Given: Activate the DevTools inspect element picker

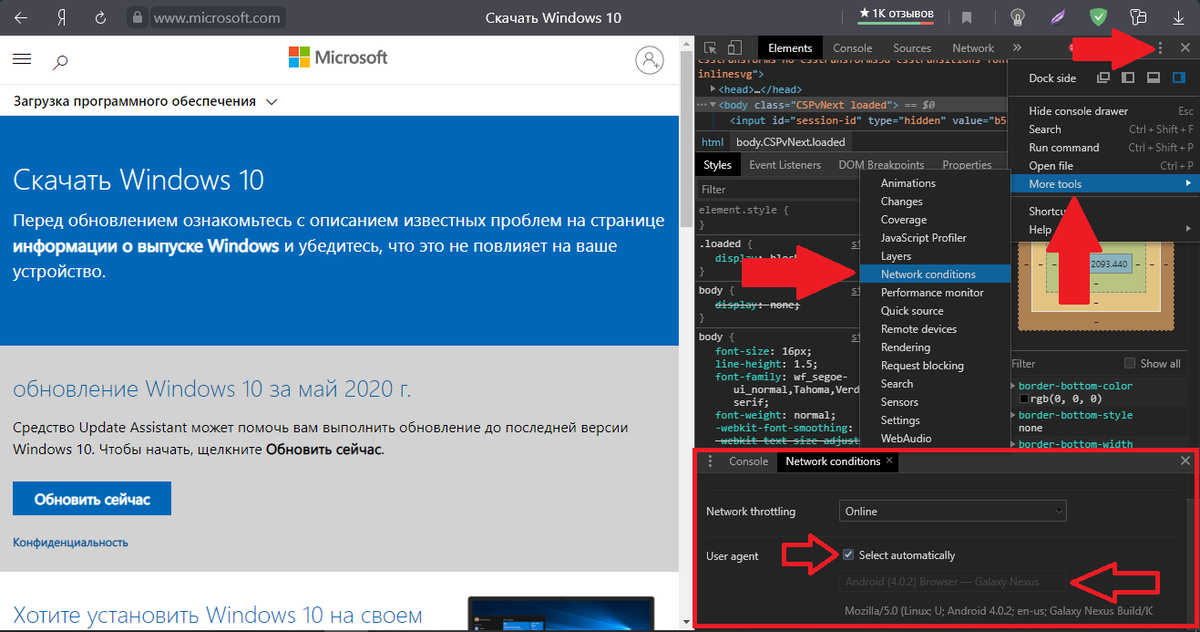Looking at the screenshot, I should click(x=710, y=48).
